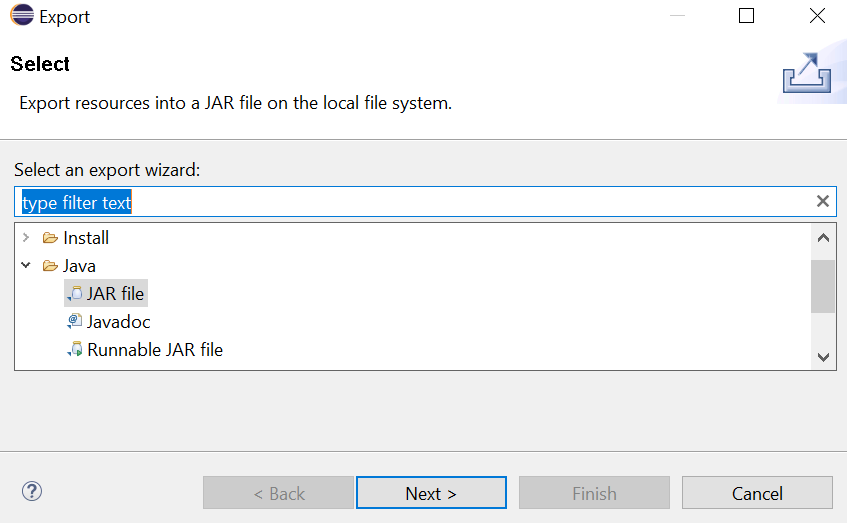Click the Next button
Image resolution: width=847 pixels, height=523 pixels.
point(431,493)
